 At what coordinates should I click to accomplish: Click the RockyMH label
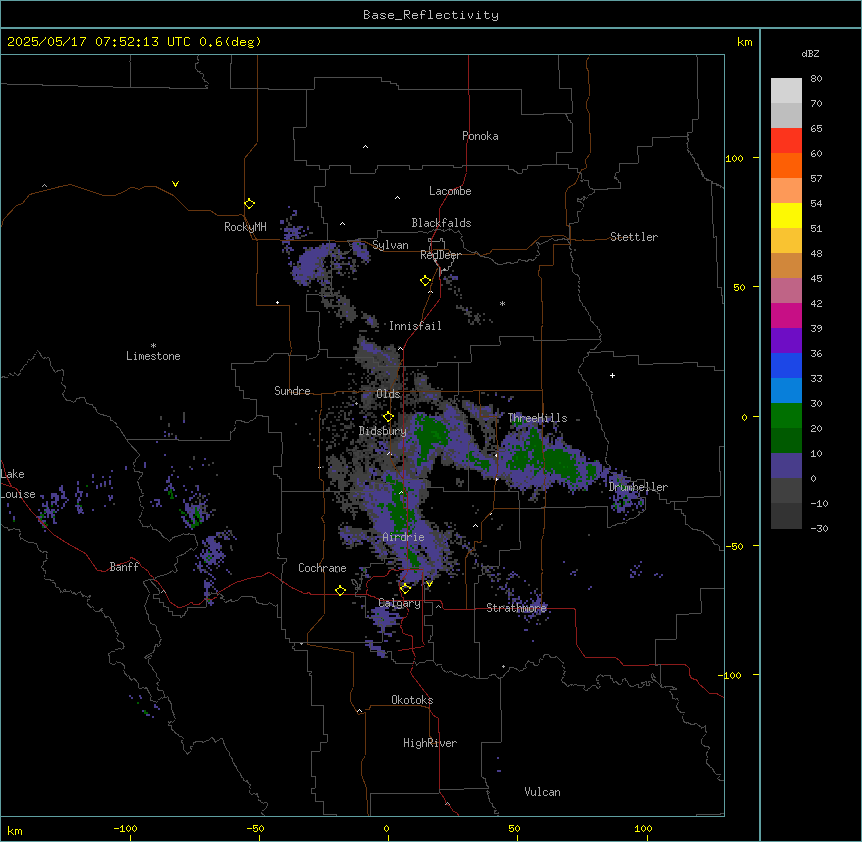pyautogui.click(x=245, y=227)
